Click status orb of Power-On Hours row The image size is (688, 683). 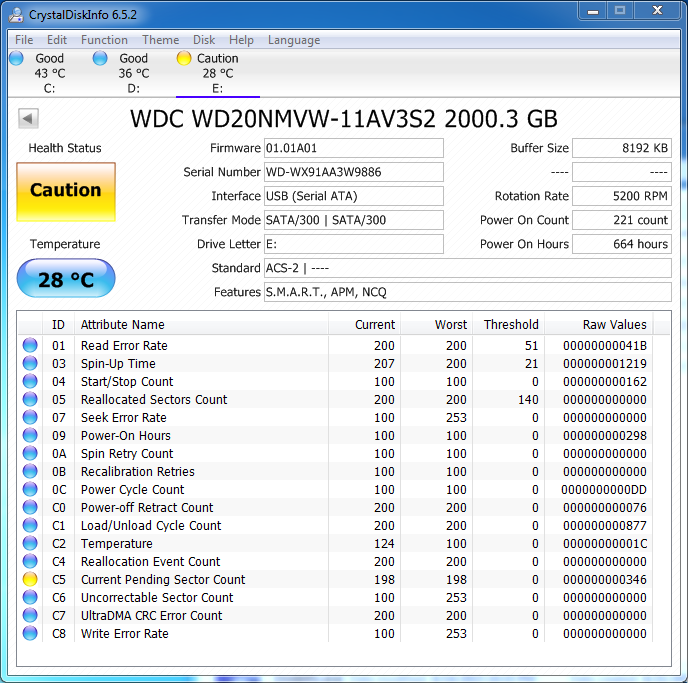[30, 435]
